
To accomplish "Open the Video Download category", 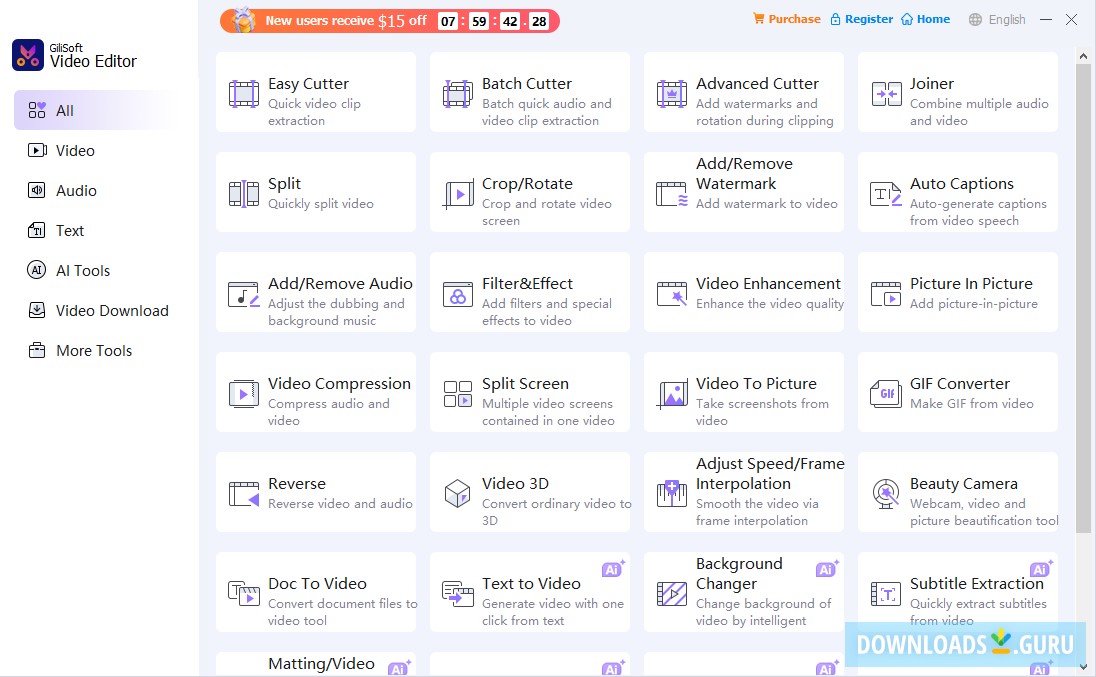I will [98, 310].
